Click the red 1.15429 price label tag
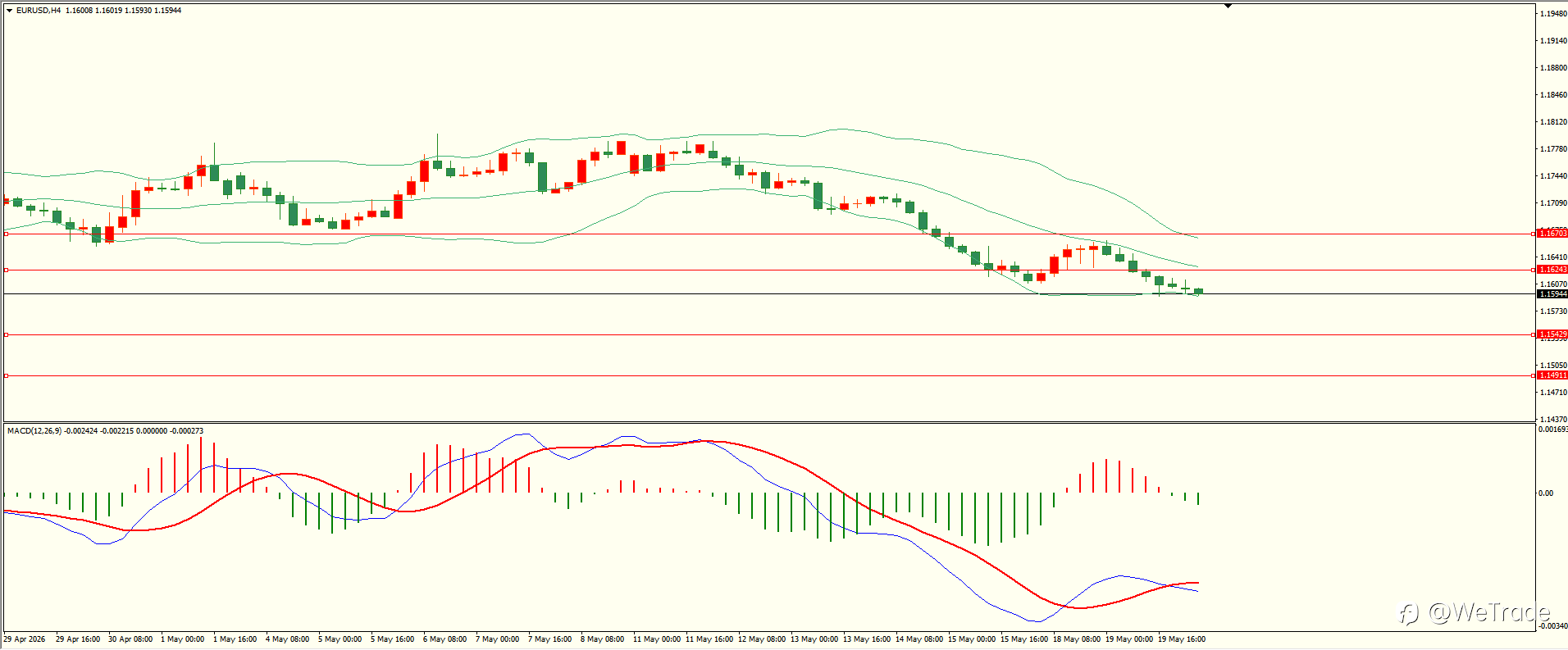Viewport: 1568px width, 650px height. pos(1552,334)
